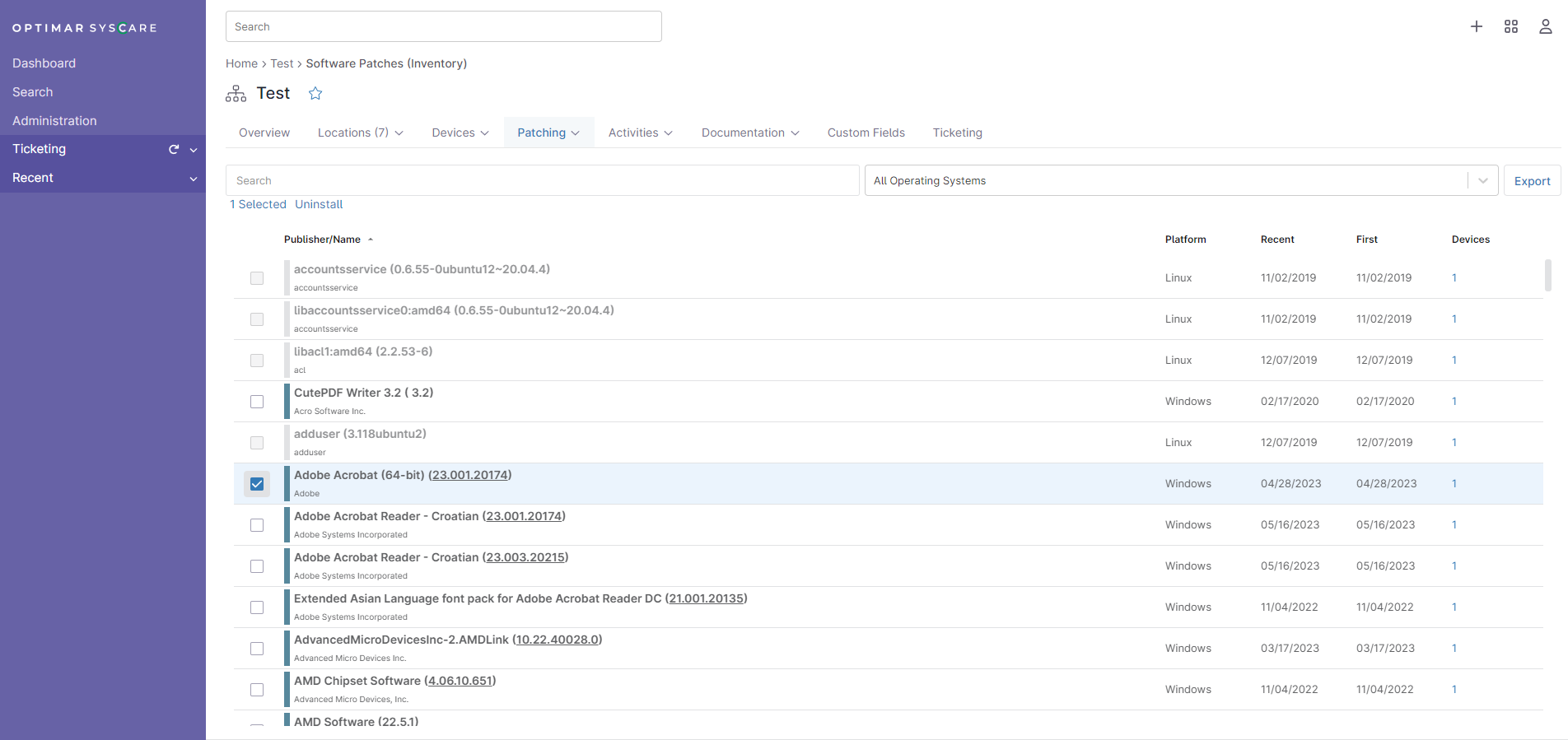Go to Test breadcrumb
Image resolution: width=1568 pixels, height=740 pixels.
coord(282,63)
